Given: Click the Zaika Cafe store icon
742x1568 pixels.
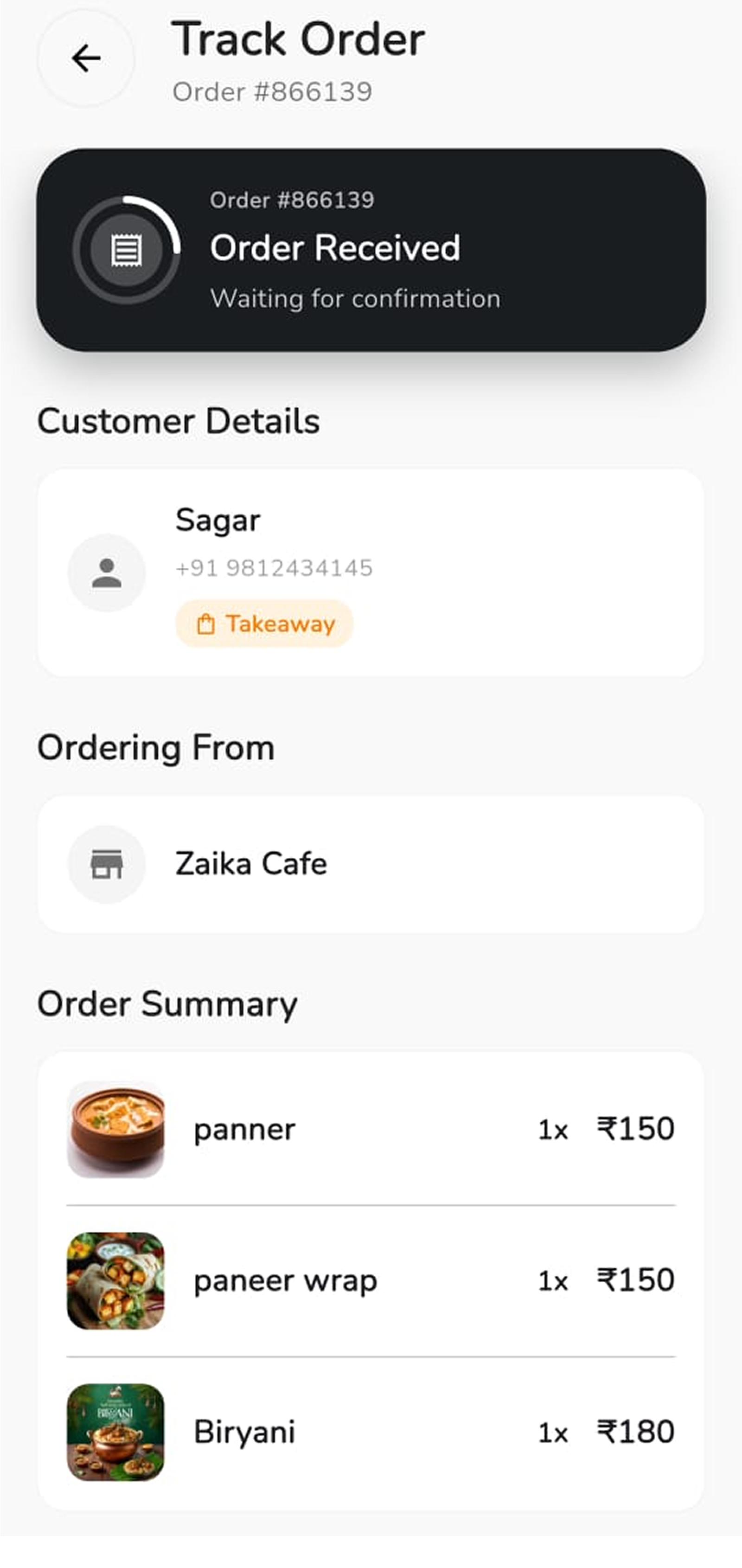Looking at the screenshot, I should pyautogui.click(x=107, y=864).
